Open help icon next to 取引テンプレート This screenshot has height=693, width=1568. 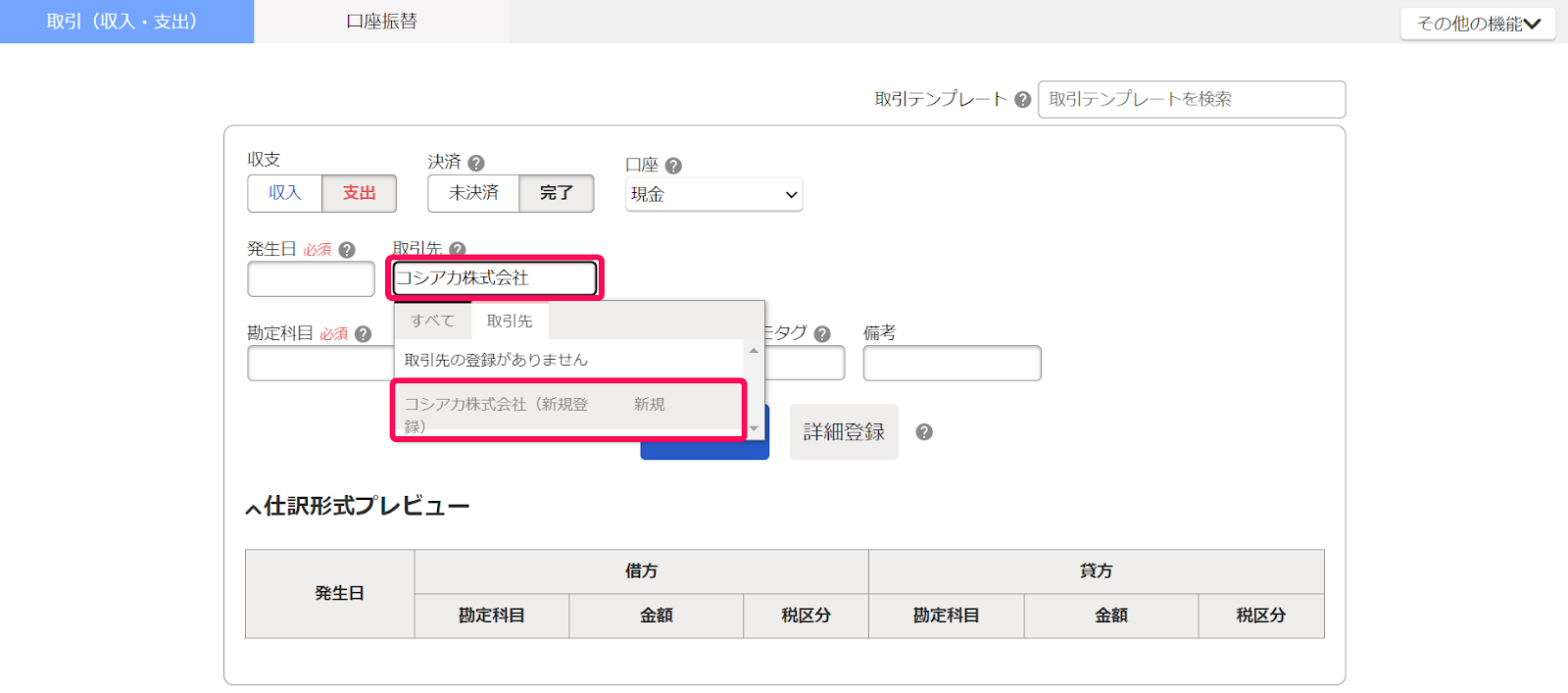click(x=1022, y=100)
